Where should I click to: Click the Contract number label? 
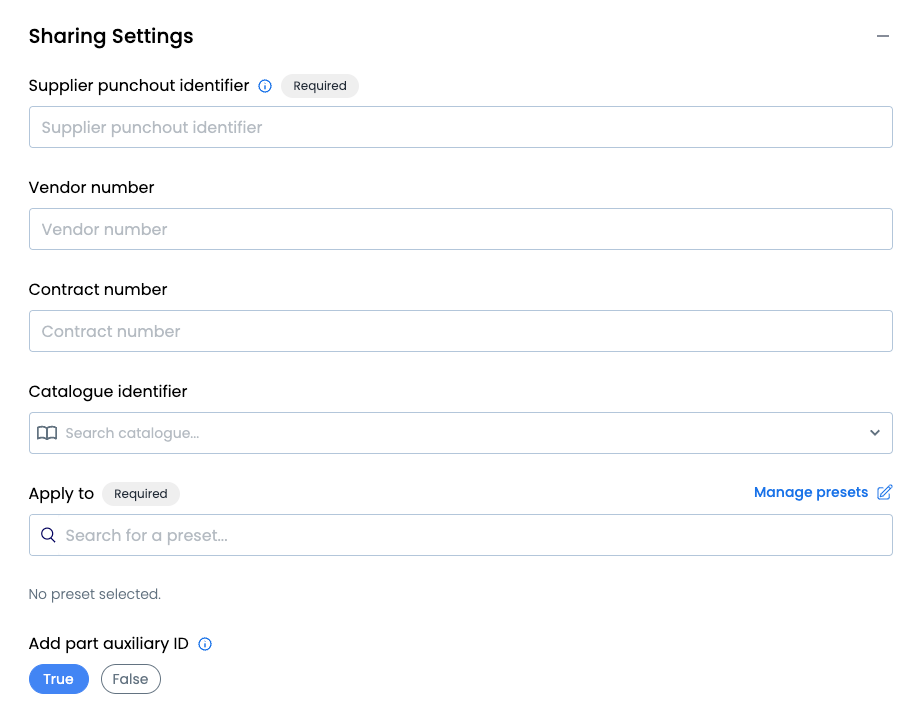pyautogui.click(x=98, y=289)
